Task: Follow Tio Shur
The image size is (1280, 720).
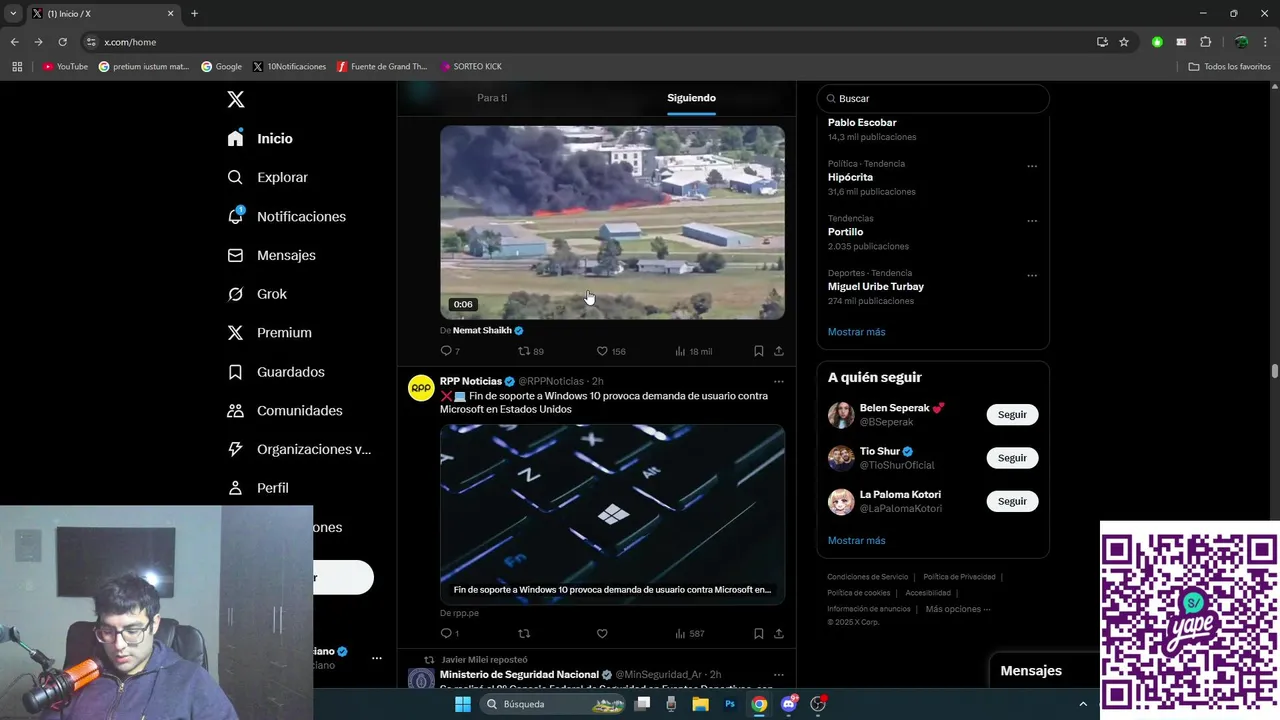Action: 1012,458
